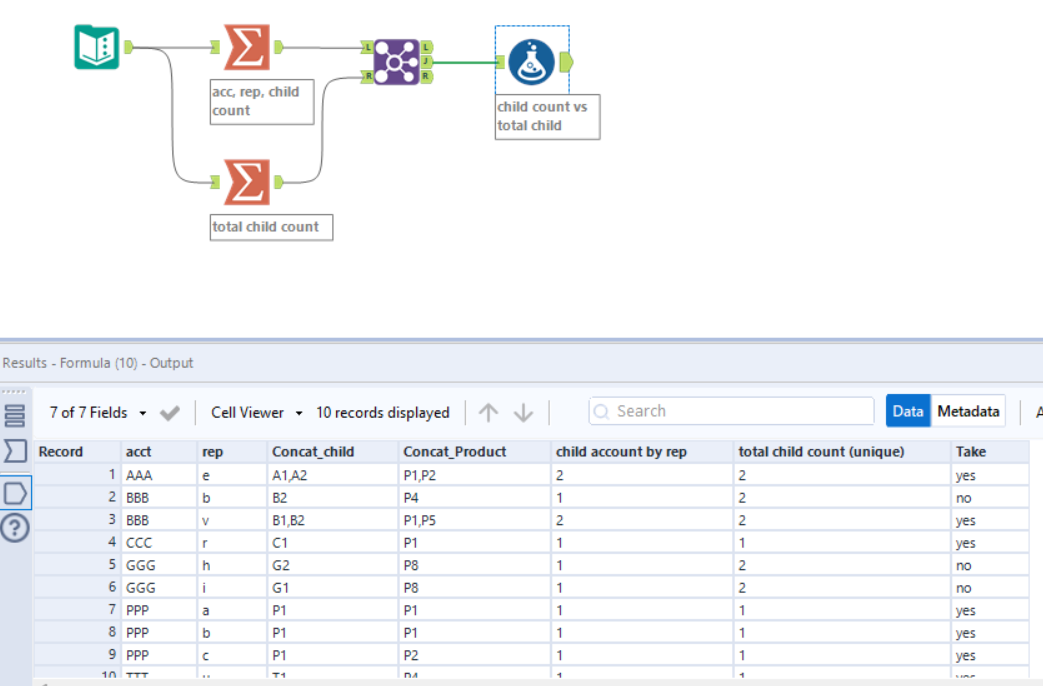1043x686 pixels.
Task: Click the Search box in the Results panel
Action: [735, 410]
